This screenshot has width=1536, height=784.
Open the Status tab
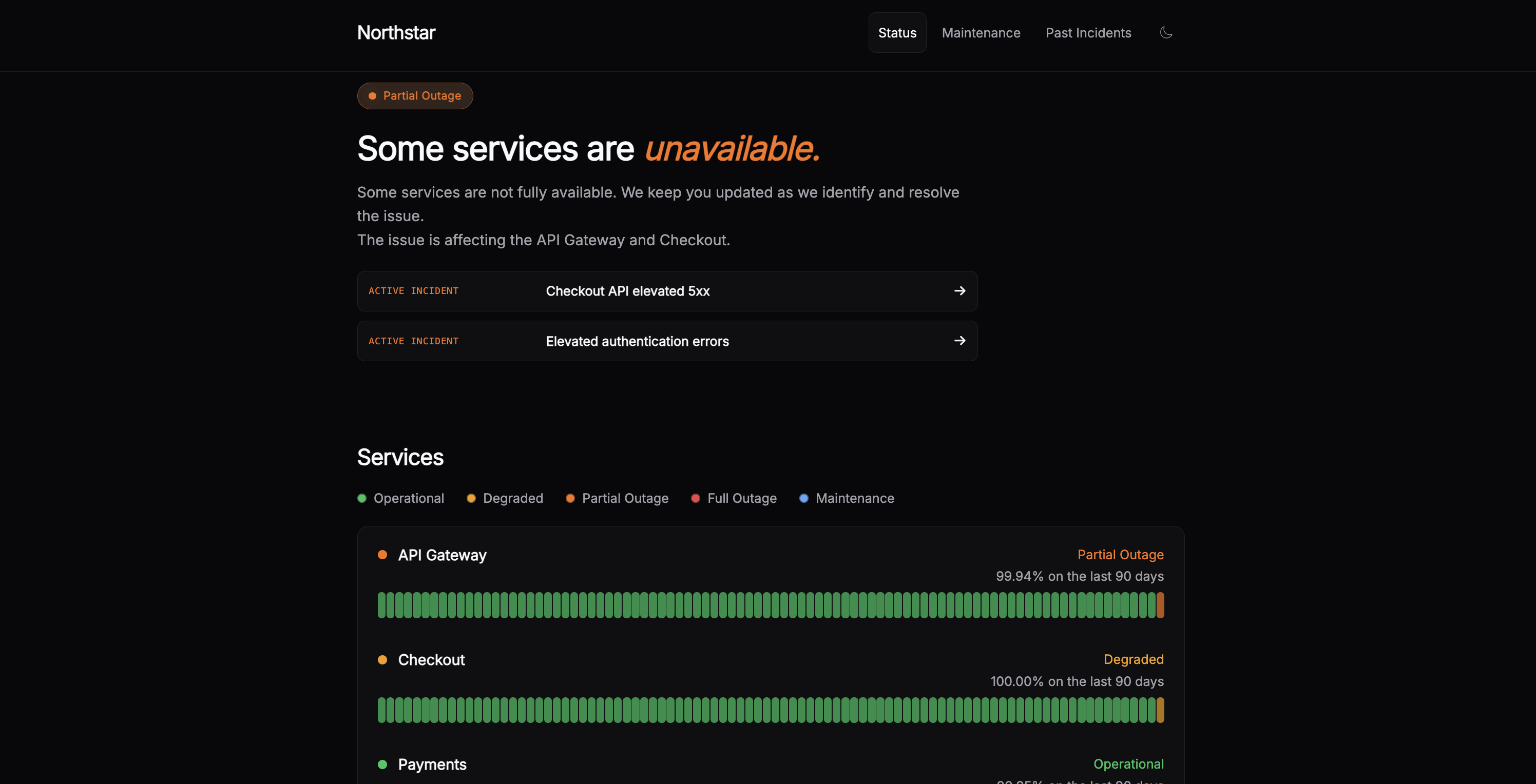(x=897, y=33)
